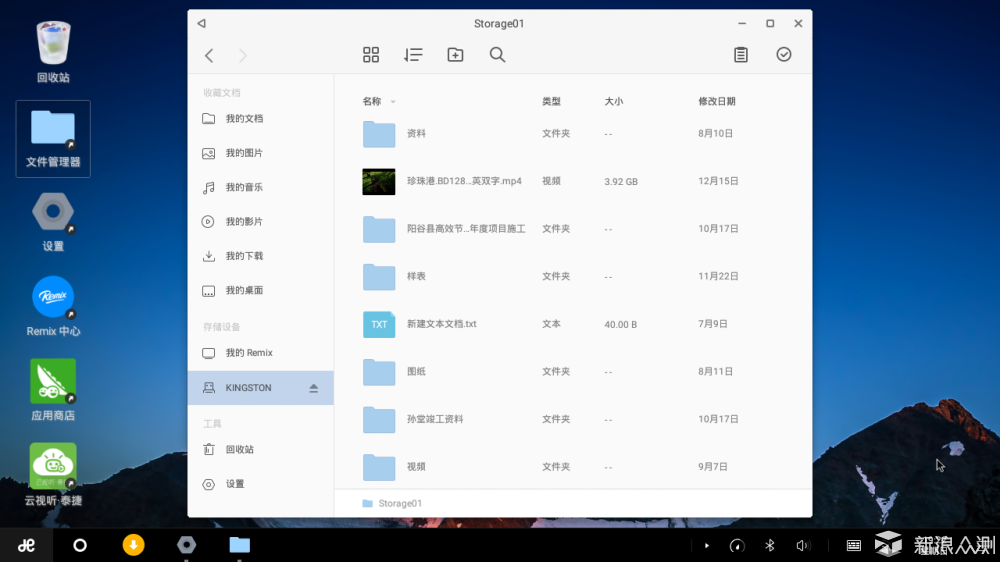Viewport: 1000px width, 562px height.
Task: Open the sort options menu
Action: click(x=413, y=55)
